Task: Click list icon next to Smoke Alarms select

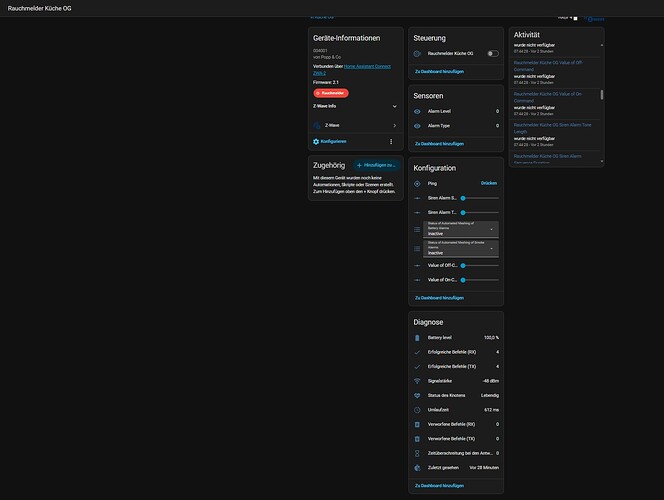Action: [x=417, y=249]
